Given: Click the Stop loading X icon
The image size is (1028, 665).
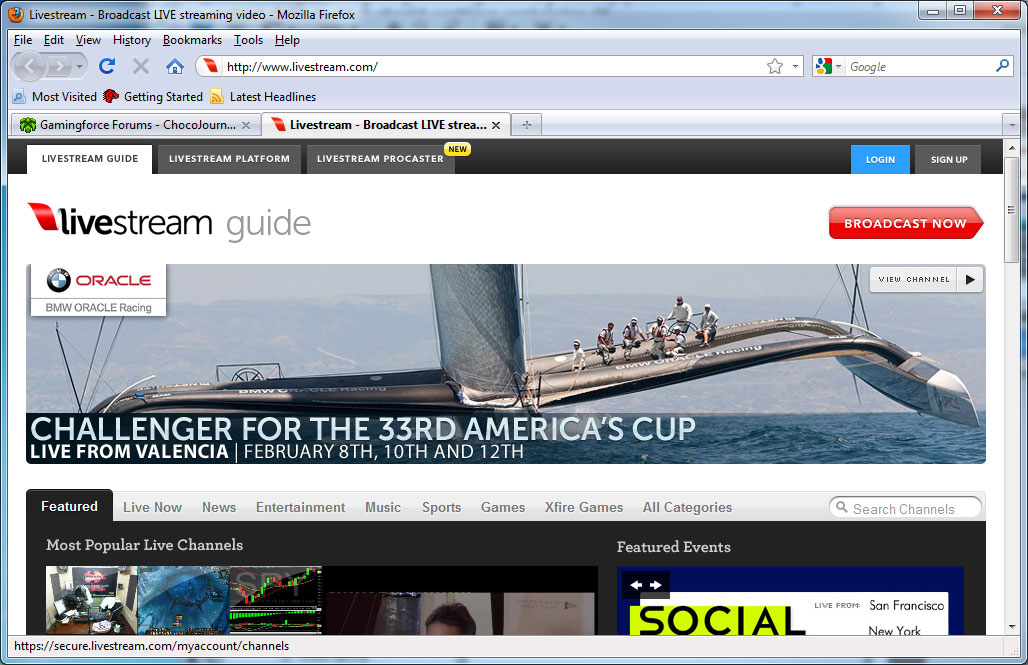Looking at the screenshot, I should (x=140, y=66).
